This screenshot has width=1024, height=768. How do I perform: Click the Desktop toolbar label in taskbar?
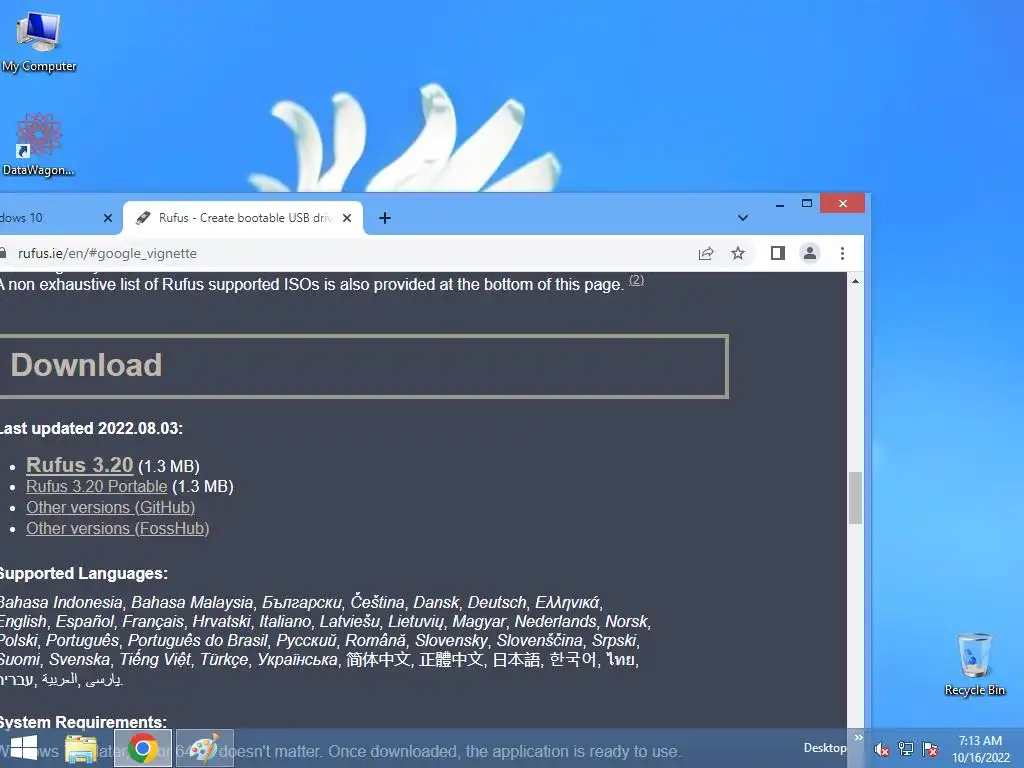(824, 748)
